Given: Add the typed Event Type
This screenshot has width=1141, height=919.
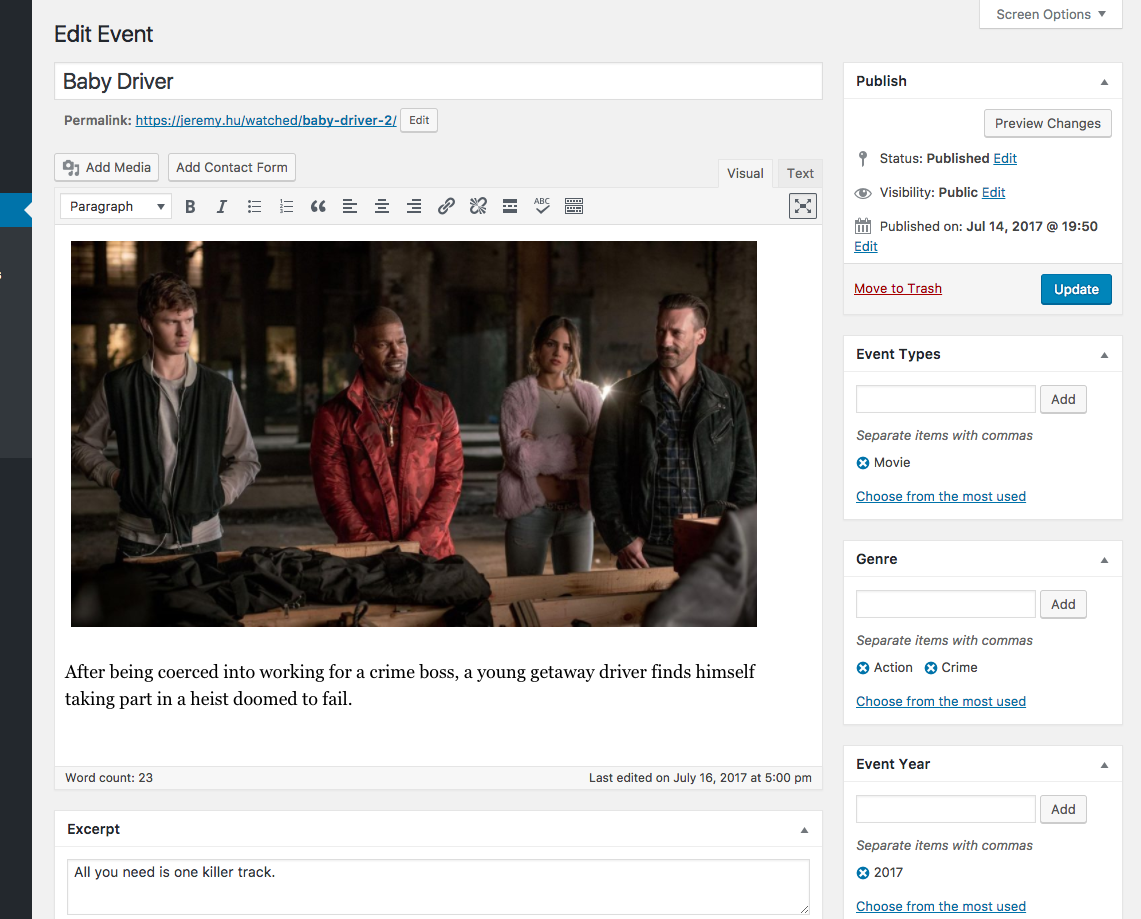Looking at the screenshot, I should tap(1063, 399).
